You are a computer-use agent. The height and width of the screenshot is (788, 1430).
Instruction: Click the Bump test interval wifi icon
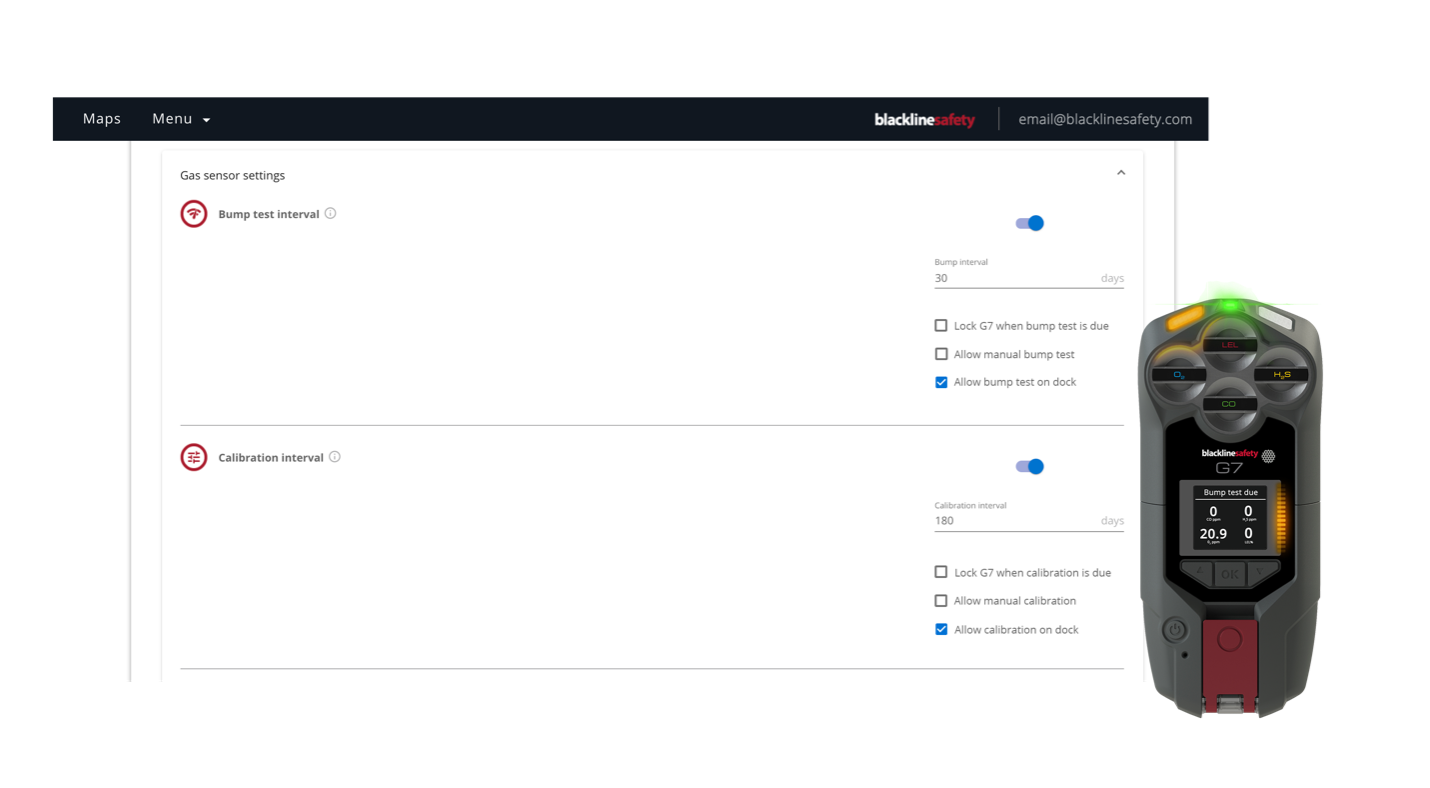[194, 214]
